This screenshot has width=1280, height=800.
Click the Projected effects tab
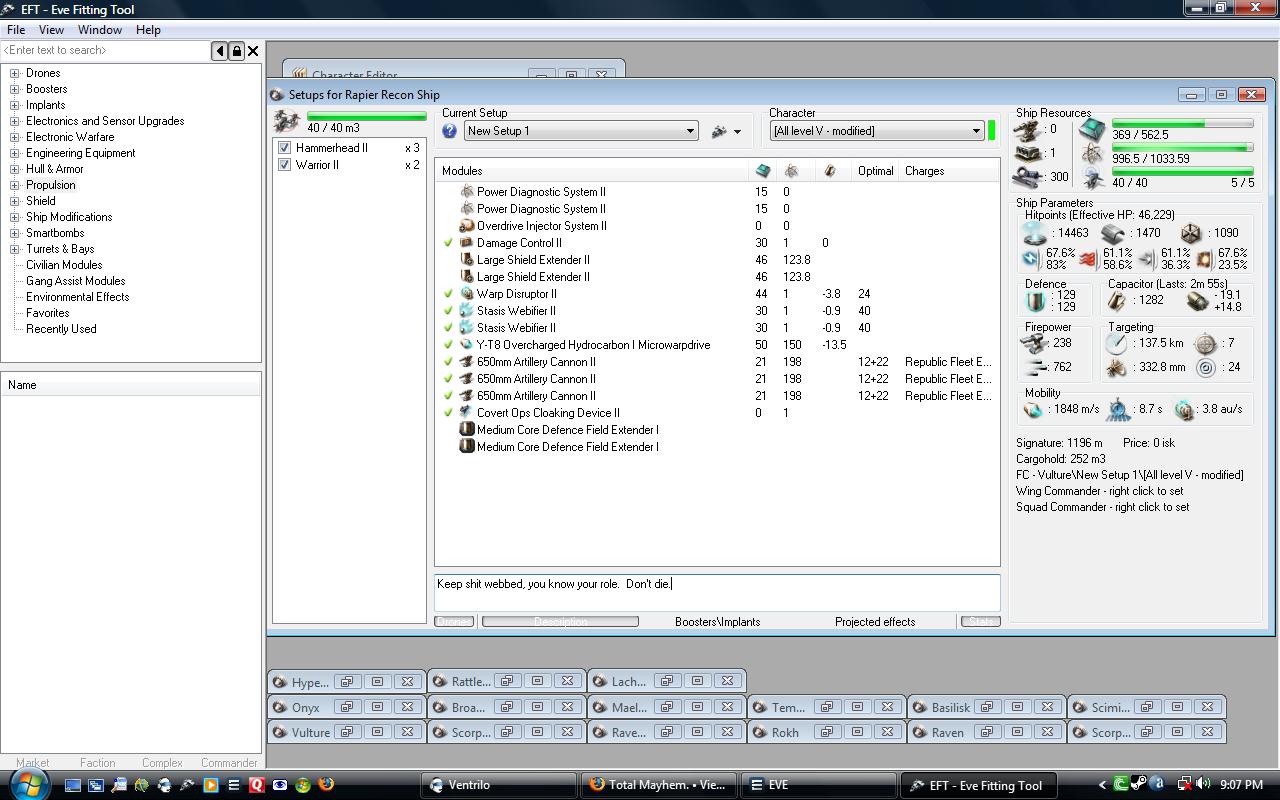[875, 622]
